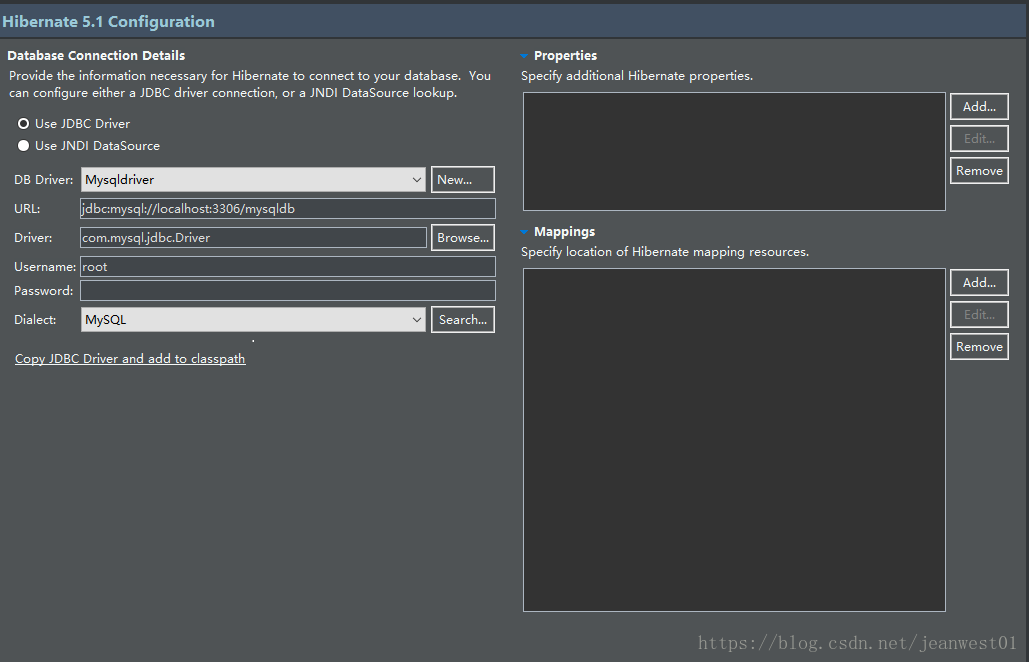The width and height of the screenshot is (1029, 663).
Task: Click the Password: label
Action: pos(44,290)
